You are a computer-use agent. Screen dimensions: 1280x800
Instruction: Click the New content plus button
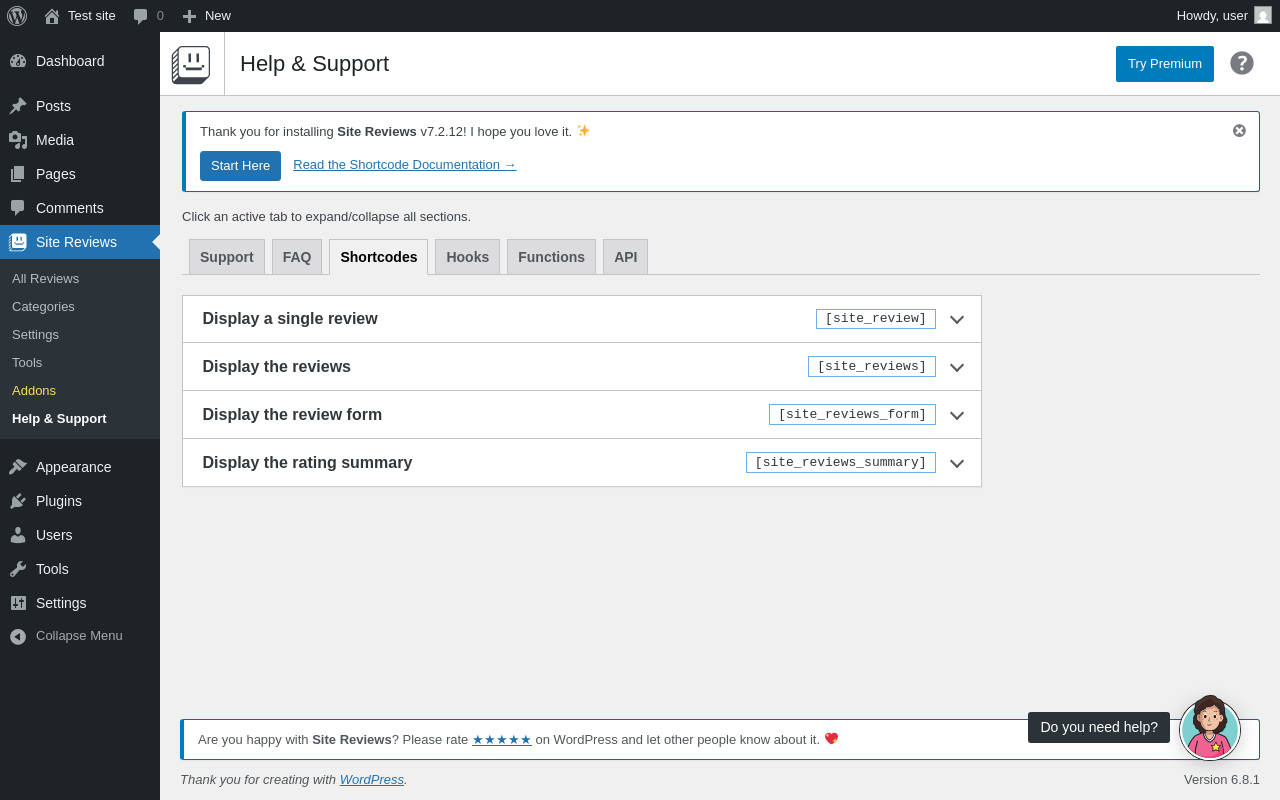coord(206,16)
